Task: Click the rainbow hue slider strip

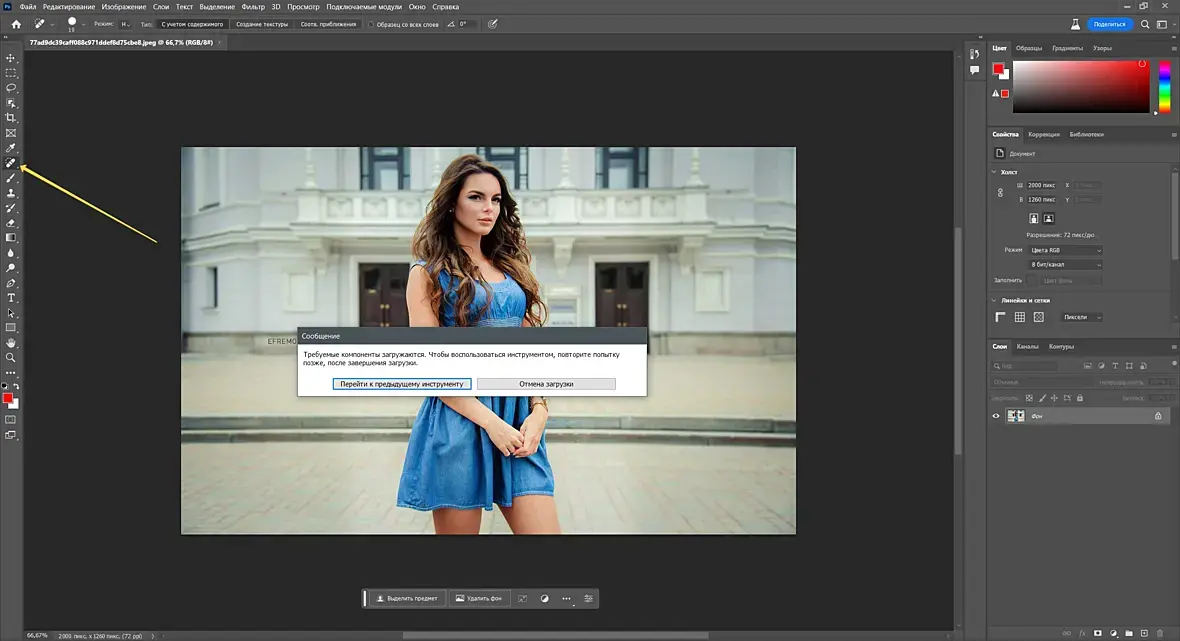Action: [x=1164, y=86]
